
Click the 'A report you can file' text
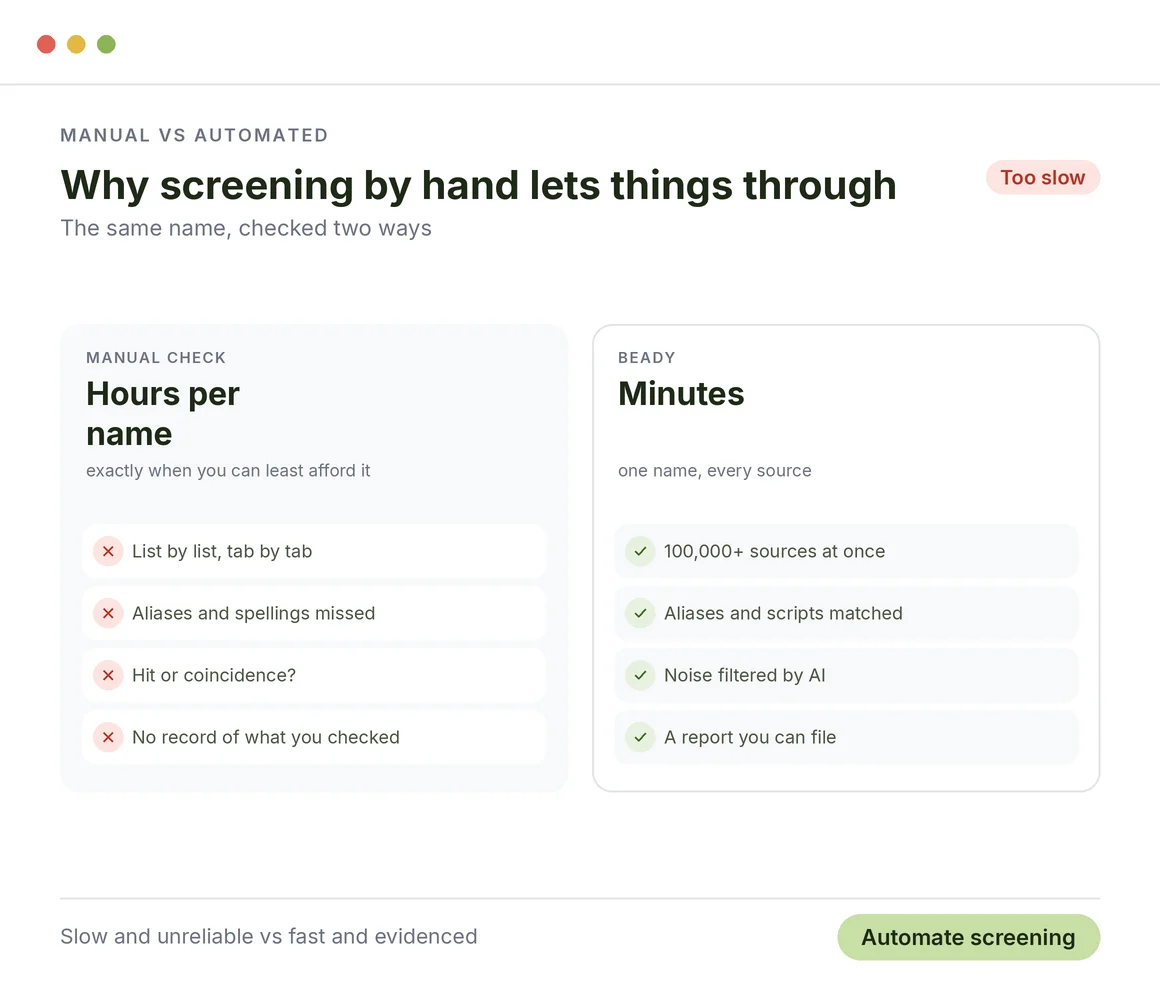(750, 737)
